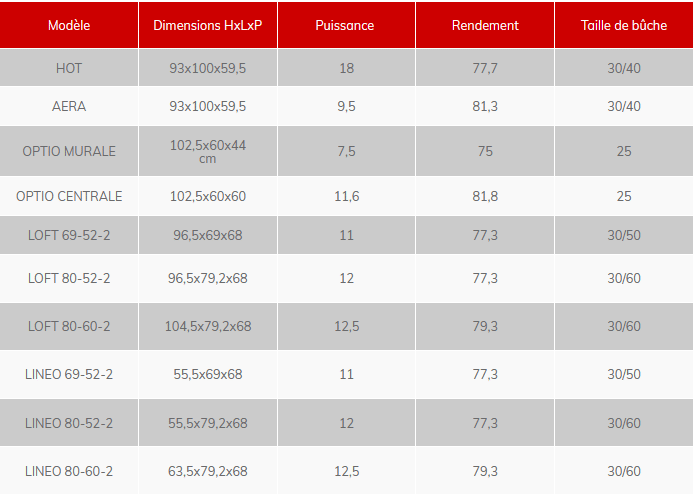Select rendement 77,3 in LINEO 69-52-2 row
695x501 pixels.
[x=485, y=374]
